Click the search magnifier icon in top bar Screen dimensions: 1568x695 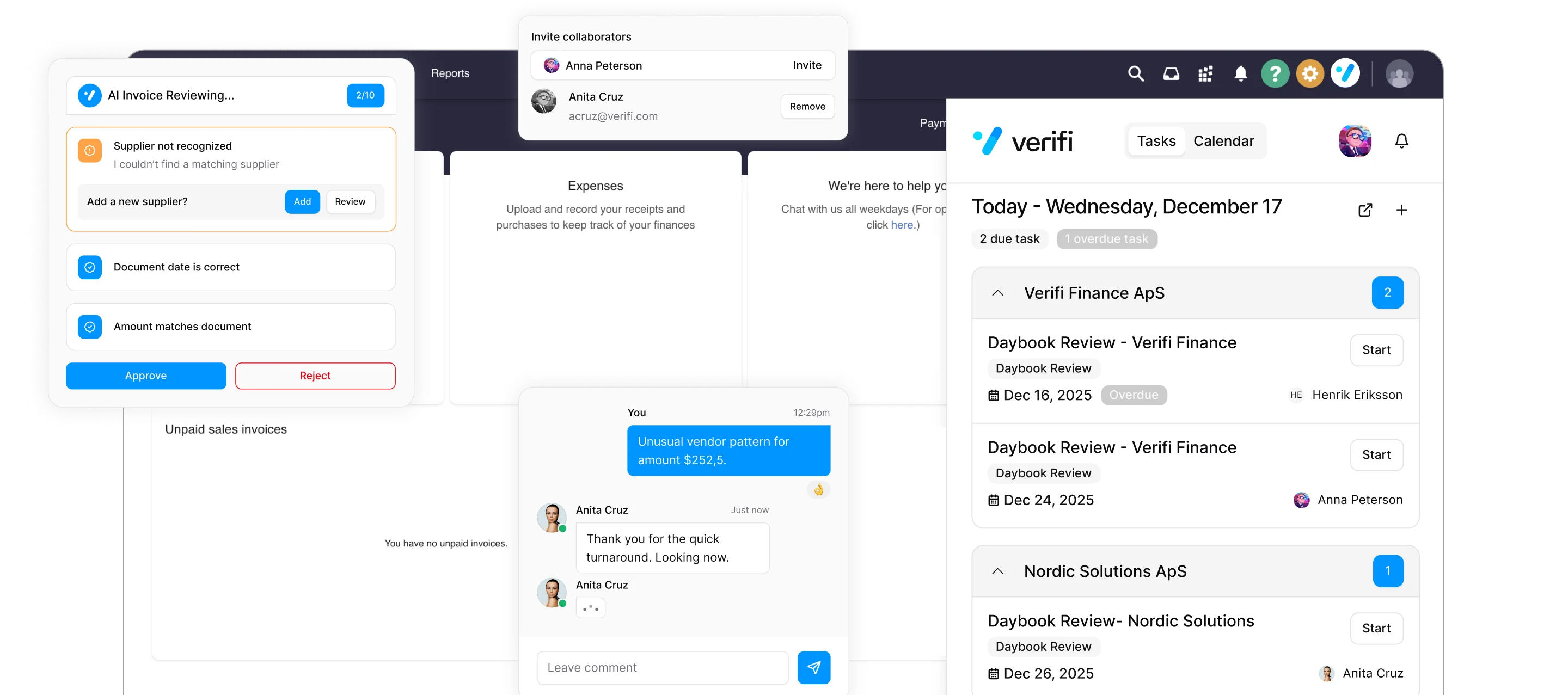coord(1136,73)
